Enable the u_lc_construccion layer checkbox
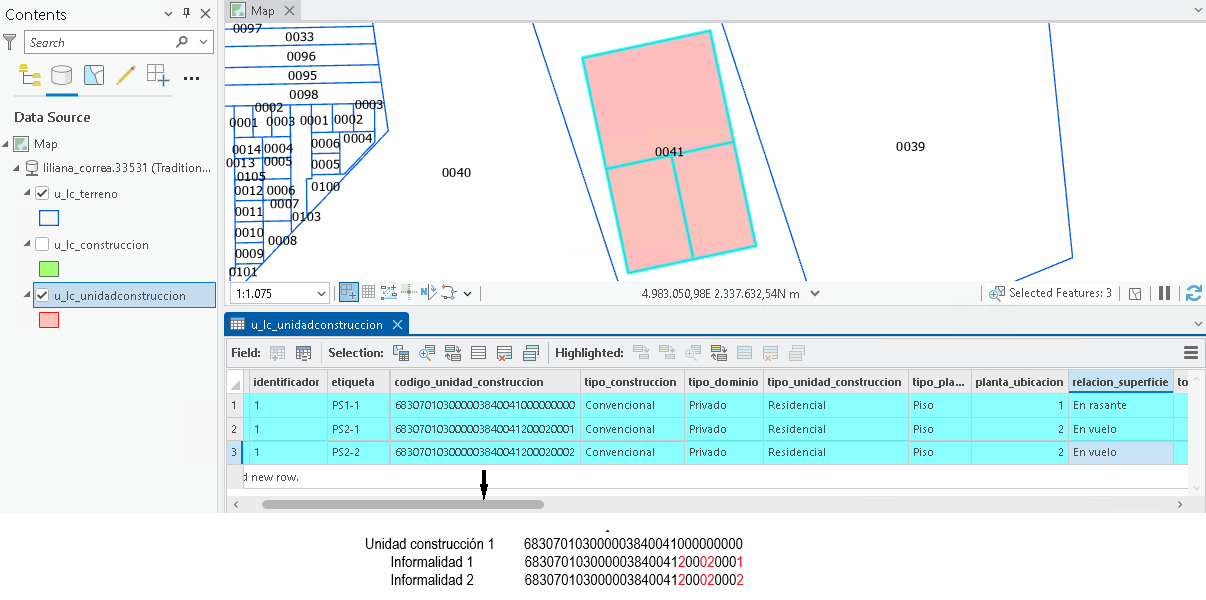This screenshot has height=600, width=1206. pyautogui.click(x=42, y=244)
